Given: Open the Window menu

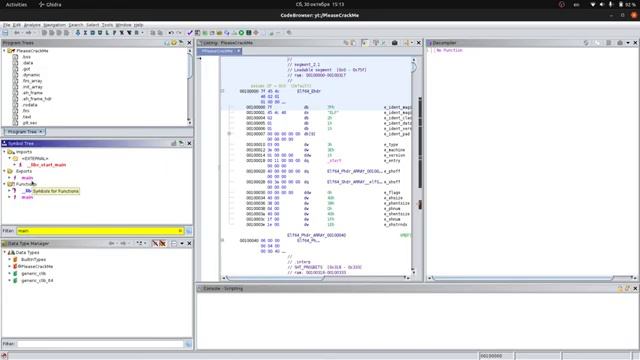Looking at the screenshot, I should [123, 25].
